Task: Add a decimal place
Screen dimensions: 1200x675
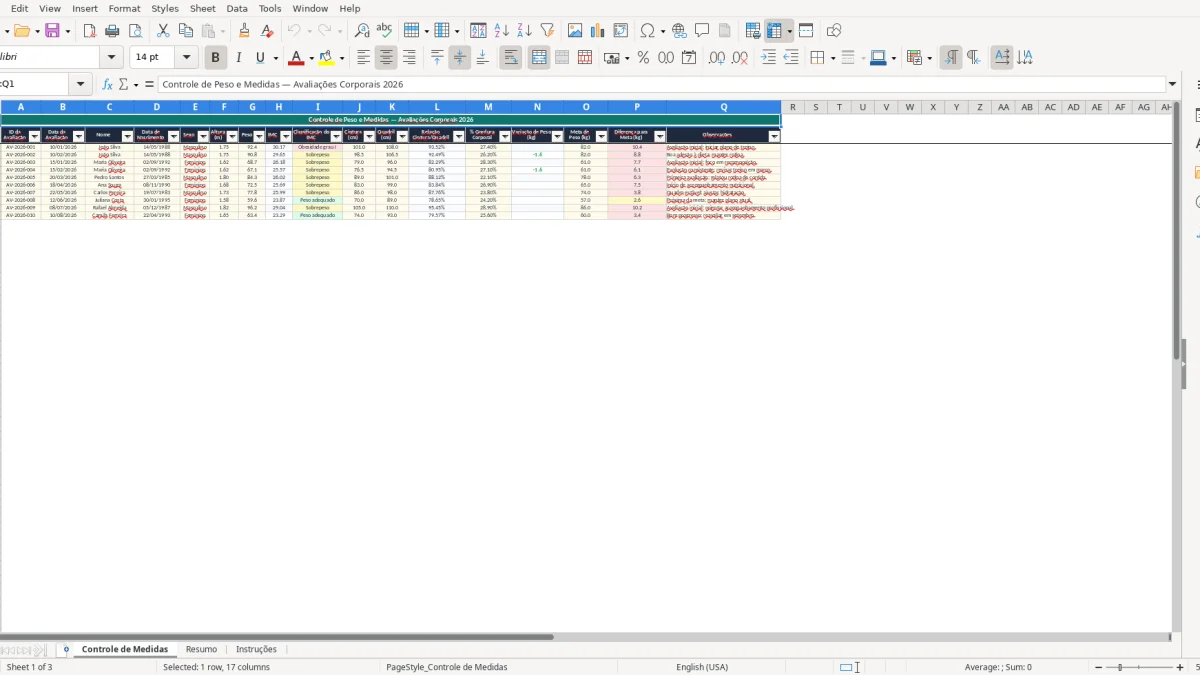Action: coord(717,58)
